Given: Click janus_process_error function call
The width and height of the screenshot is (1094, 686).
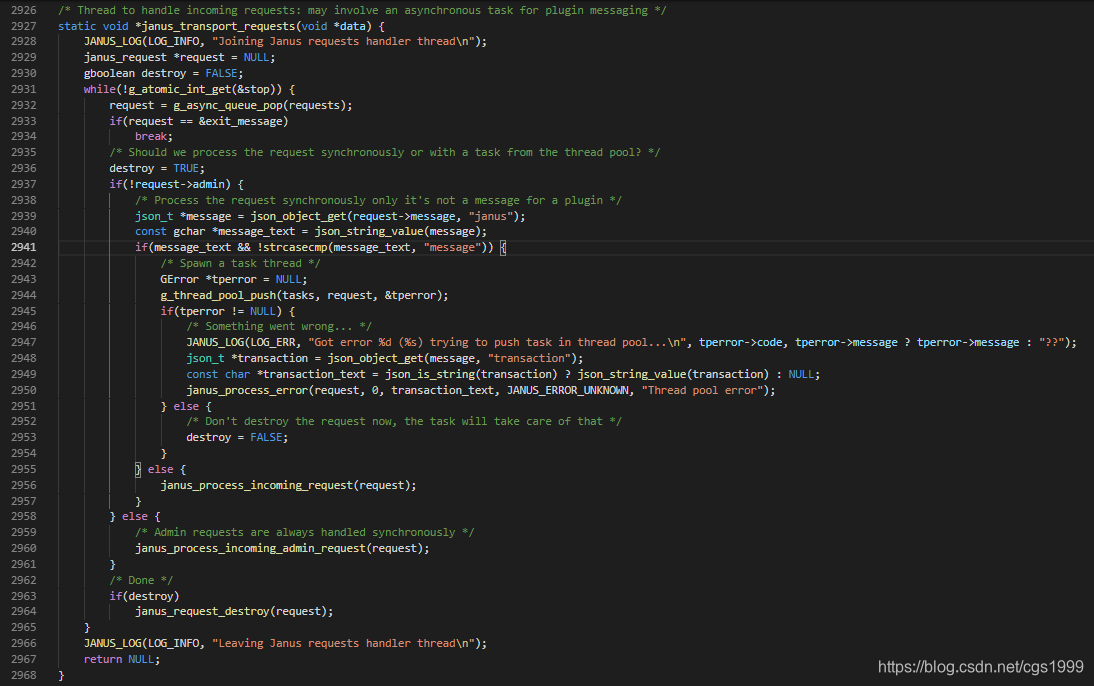Looking at the screenshot, I should point(481,390).
